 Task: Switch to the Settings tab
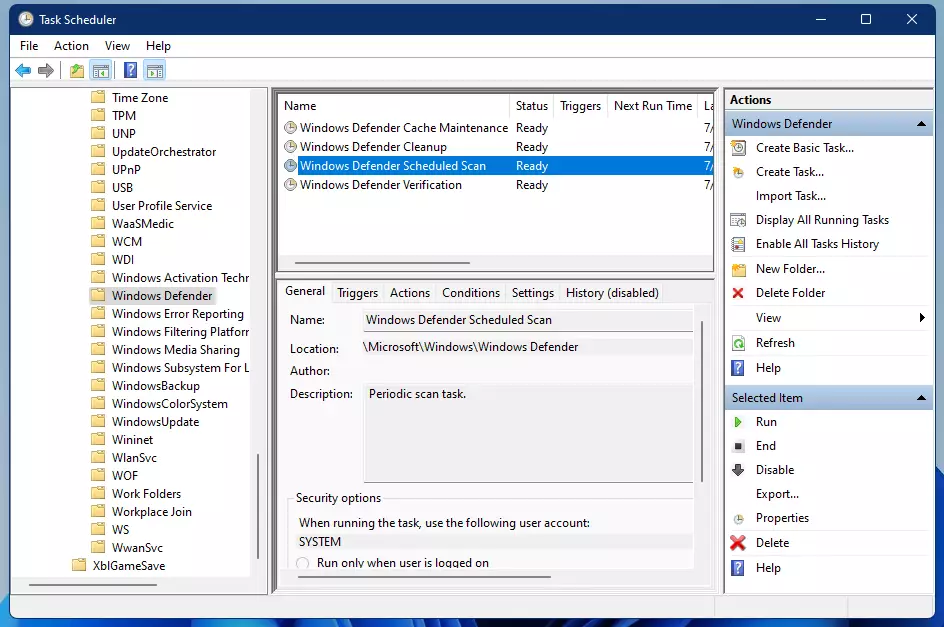coord(533,293)
